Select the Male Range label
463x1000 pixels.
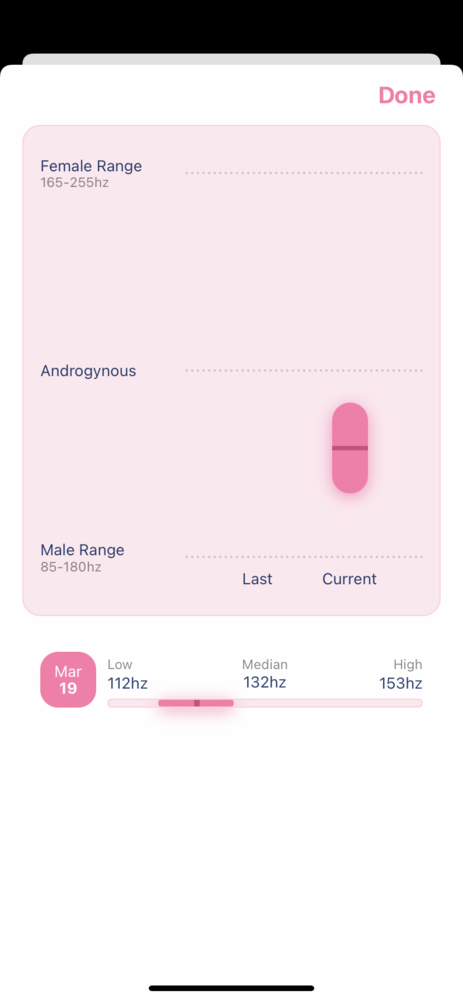pos(82,550)
